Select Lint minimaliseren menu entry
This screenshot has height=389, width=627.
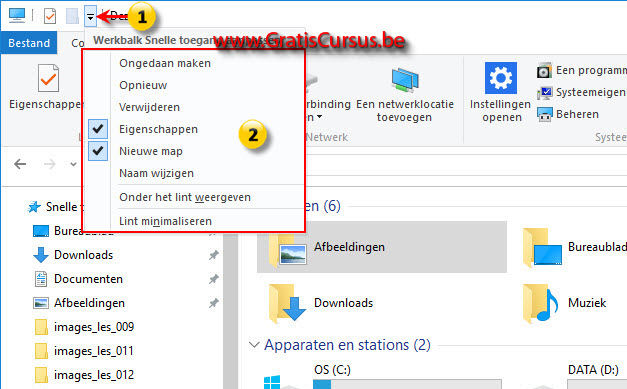click(x=165, y=221)
